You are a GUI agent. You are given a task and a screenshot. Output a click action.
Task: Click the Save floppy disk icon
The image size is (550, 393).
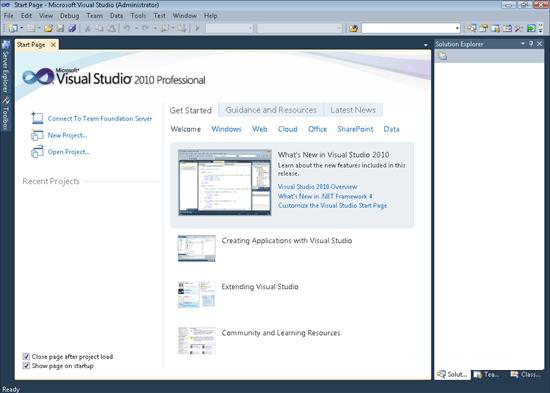coord(60,28)
